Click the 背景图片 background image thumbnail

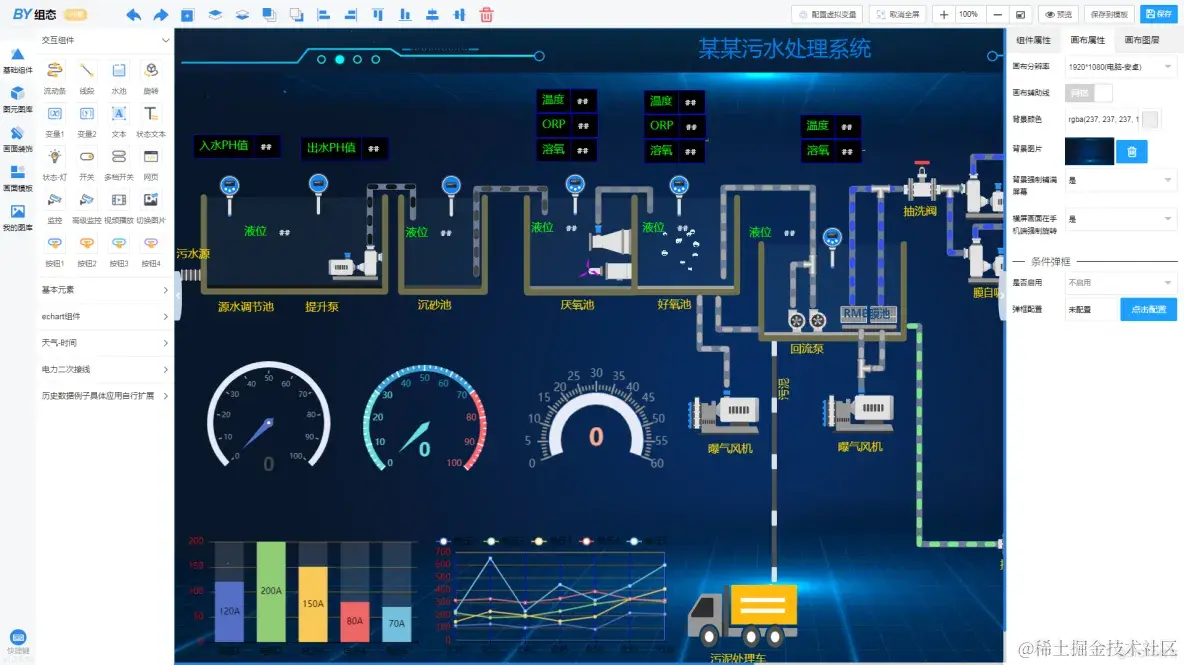coord(1089,151)
